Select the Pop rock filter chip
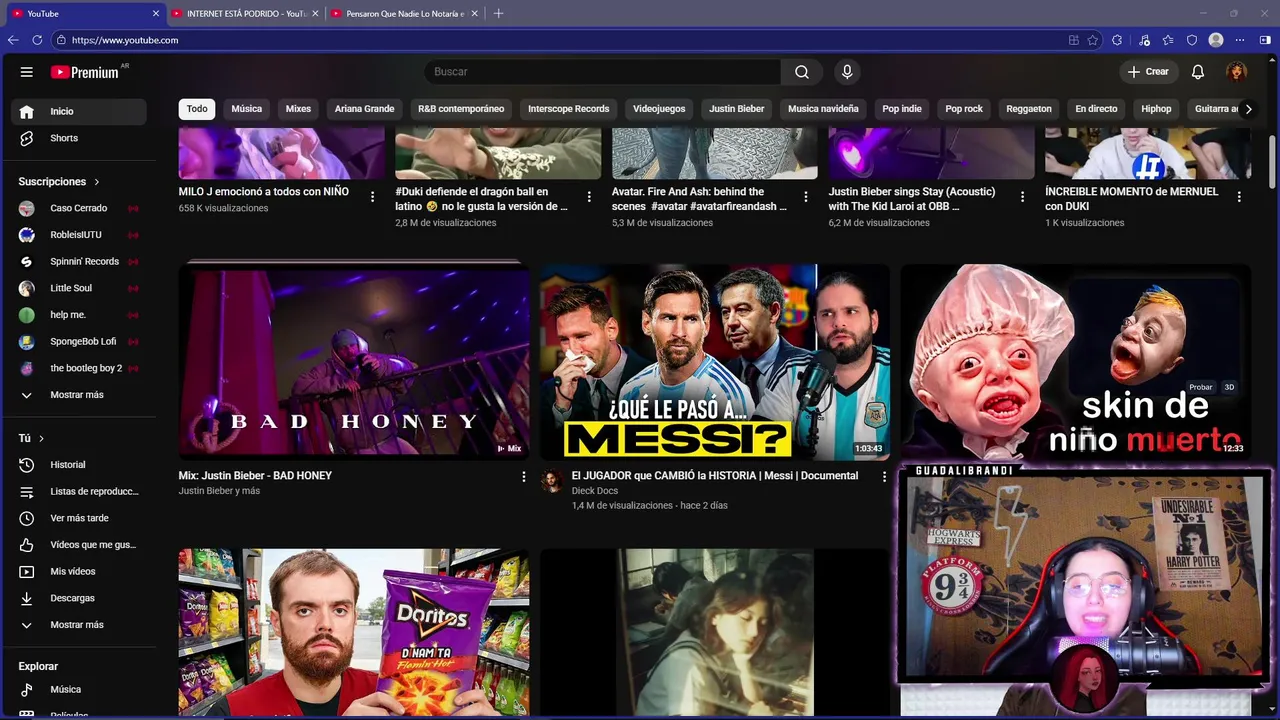Viewport: 1280px width, 720px height. pyautogui.click(x=964, y=109)
